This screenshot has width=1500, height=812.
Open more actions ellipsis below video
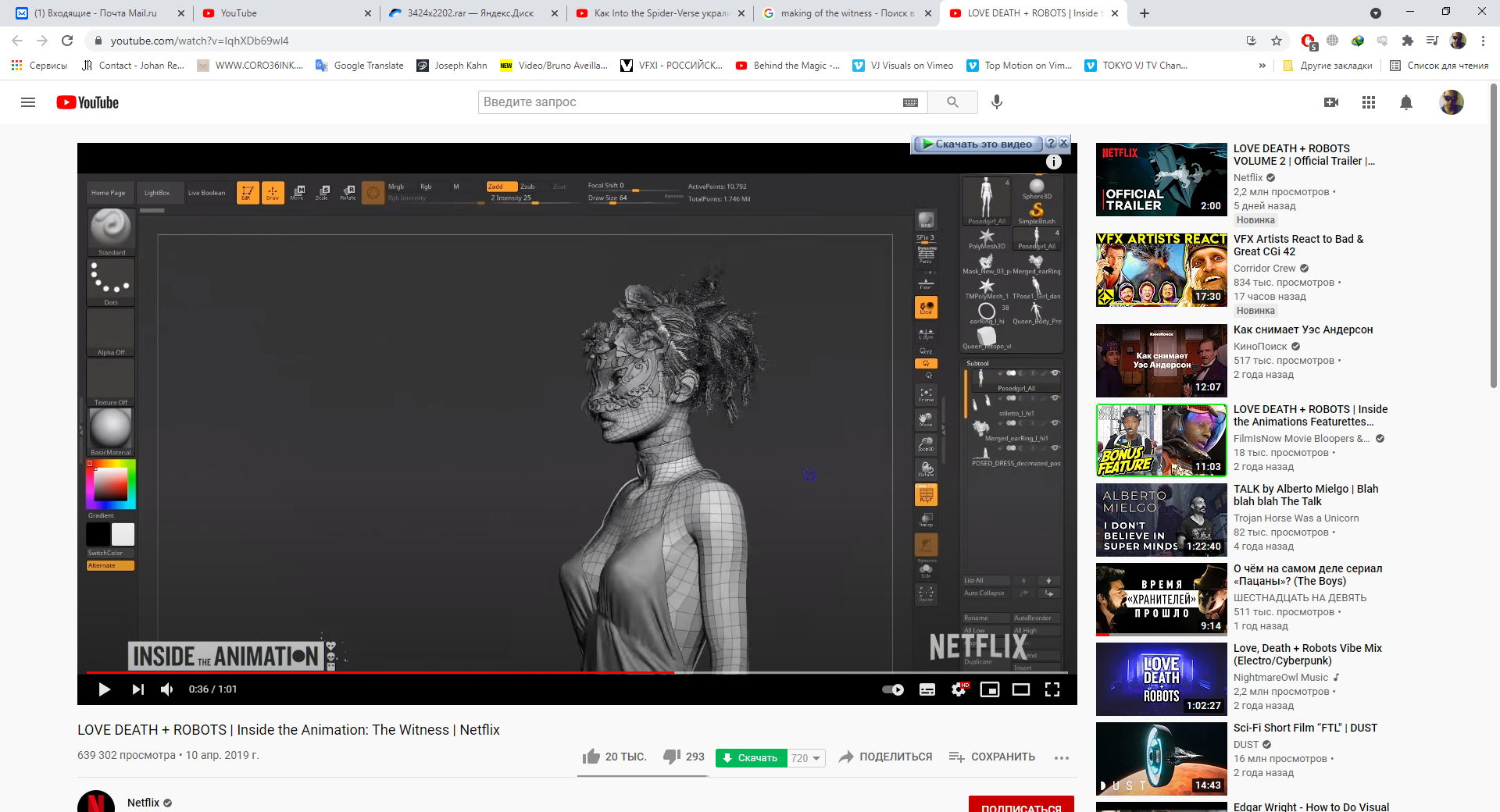tap(1061, 757)
